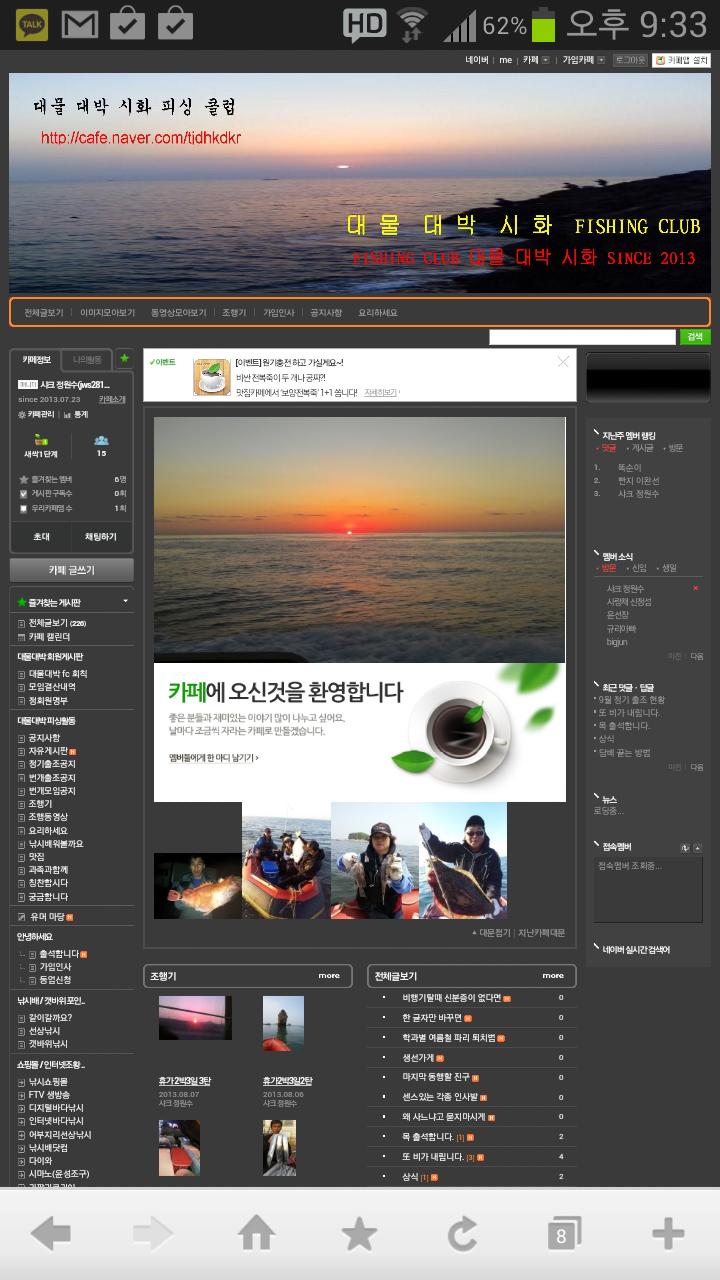The image size is (720, 1280).
Task: Add a new tab with the plus icon
Action: pyautogui.click(x=667, y=1234)
